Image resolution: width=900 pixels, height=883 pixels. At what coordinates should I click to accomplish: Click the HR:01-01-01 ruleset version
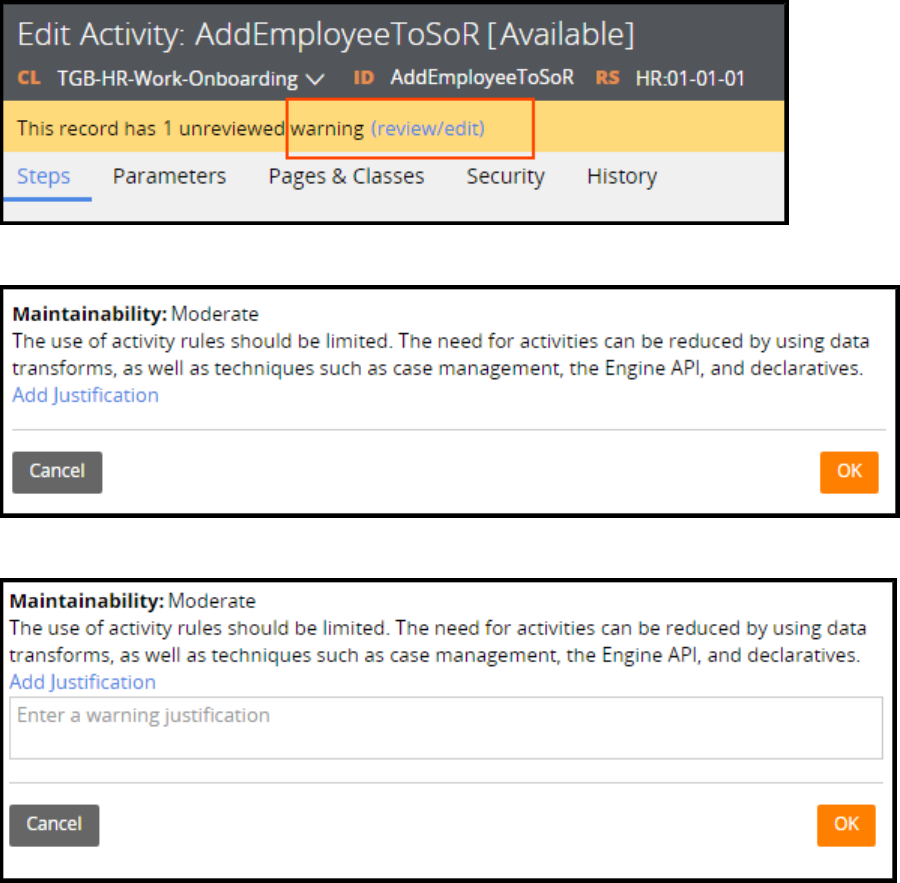point(690,78)
